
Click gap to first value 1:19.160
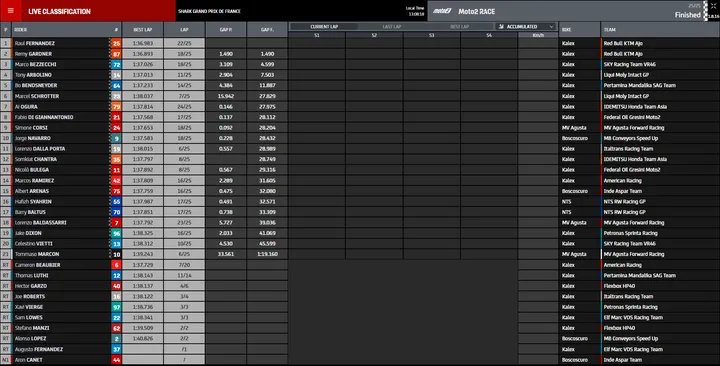click(x=267, y=254)
